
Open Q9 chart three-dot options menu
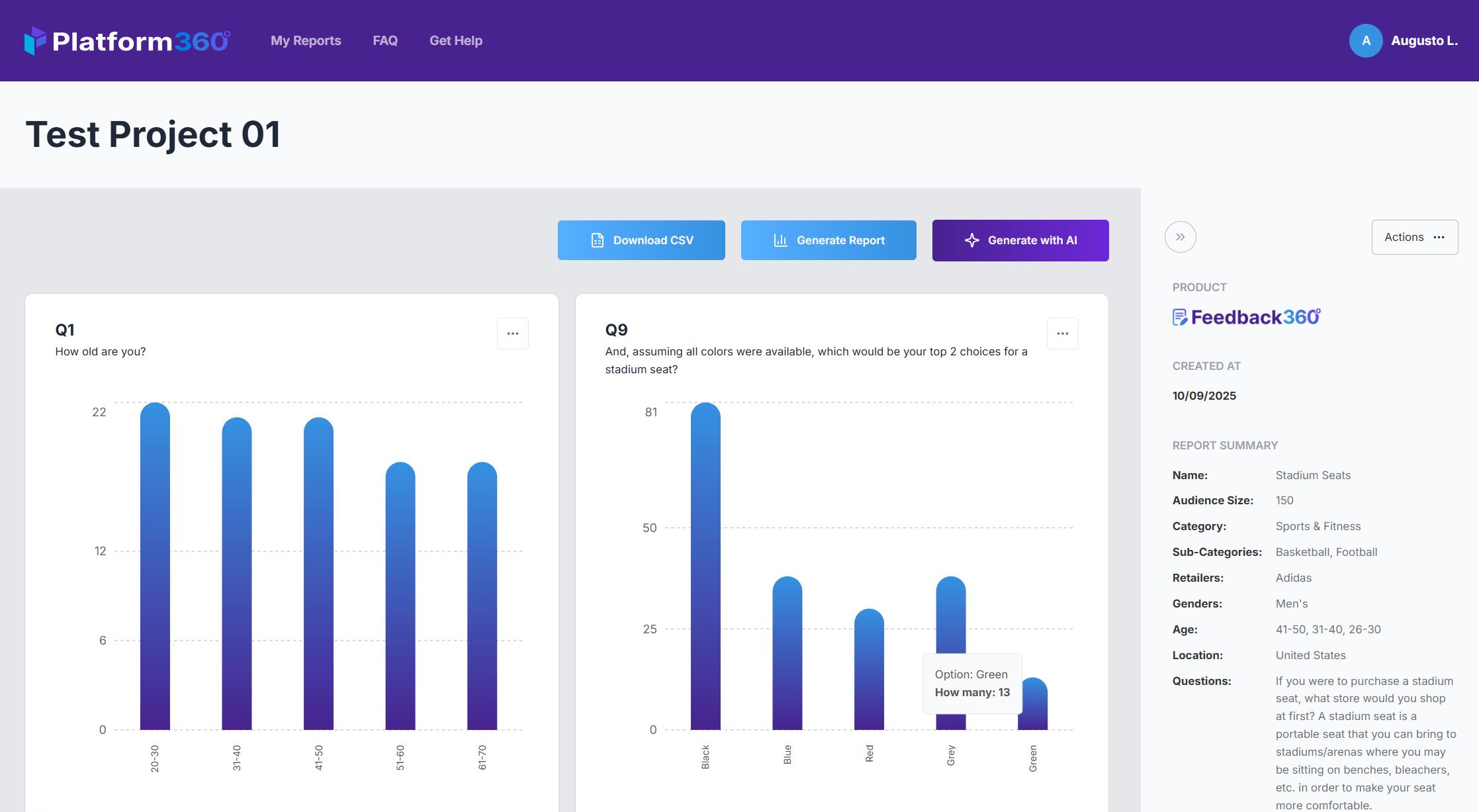[1062, 334]
